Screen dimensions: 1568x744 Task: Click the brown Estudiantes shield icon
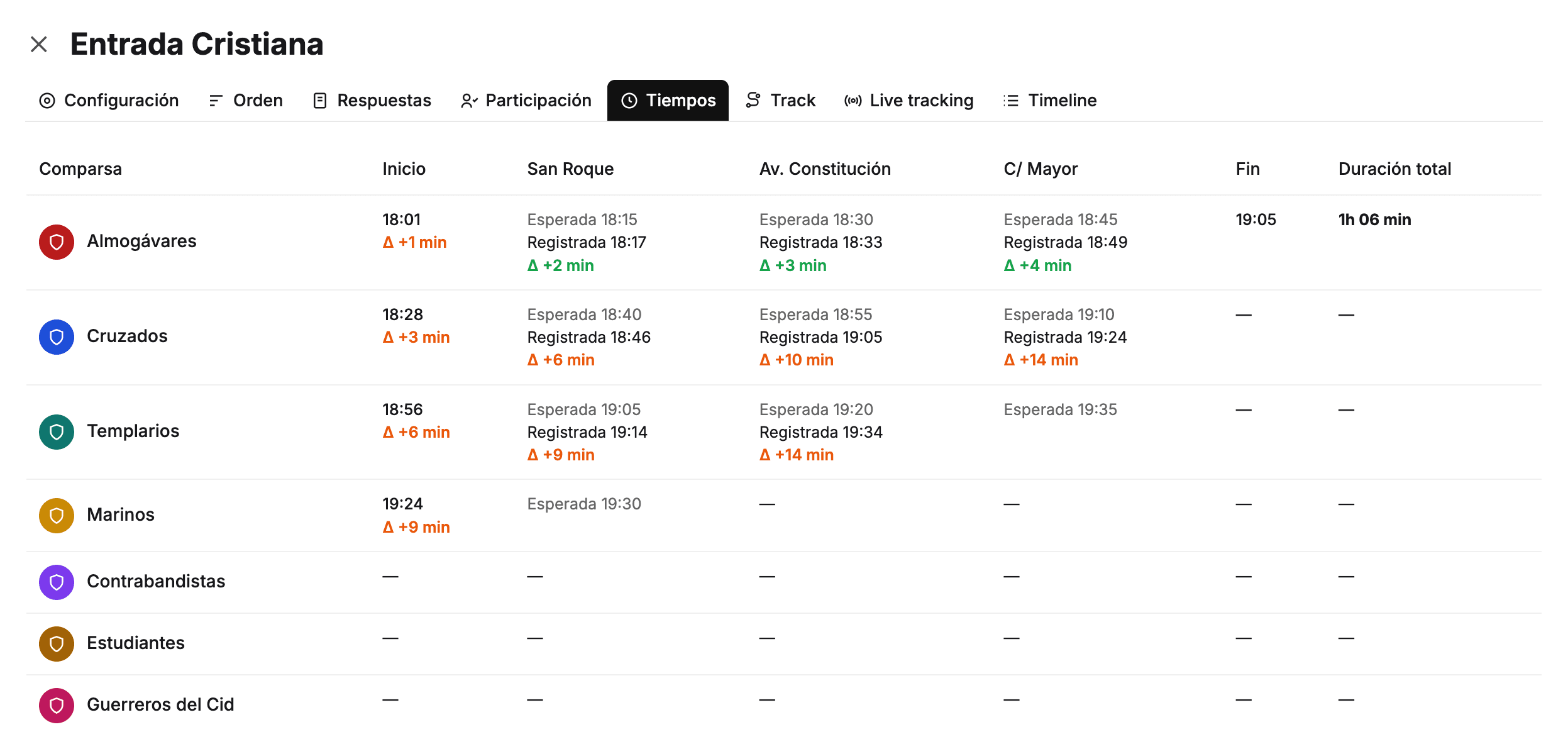point(57,644)
